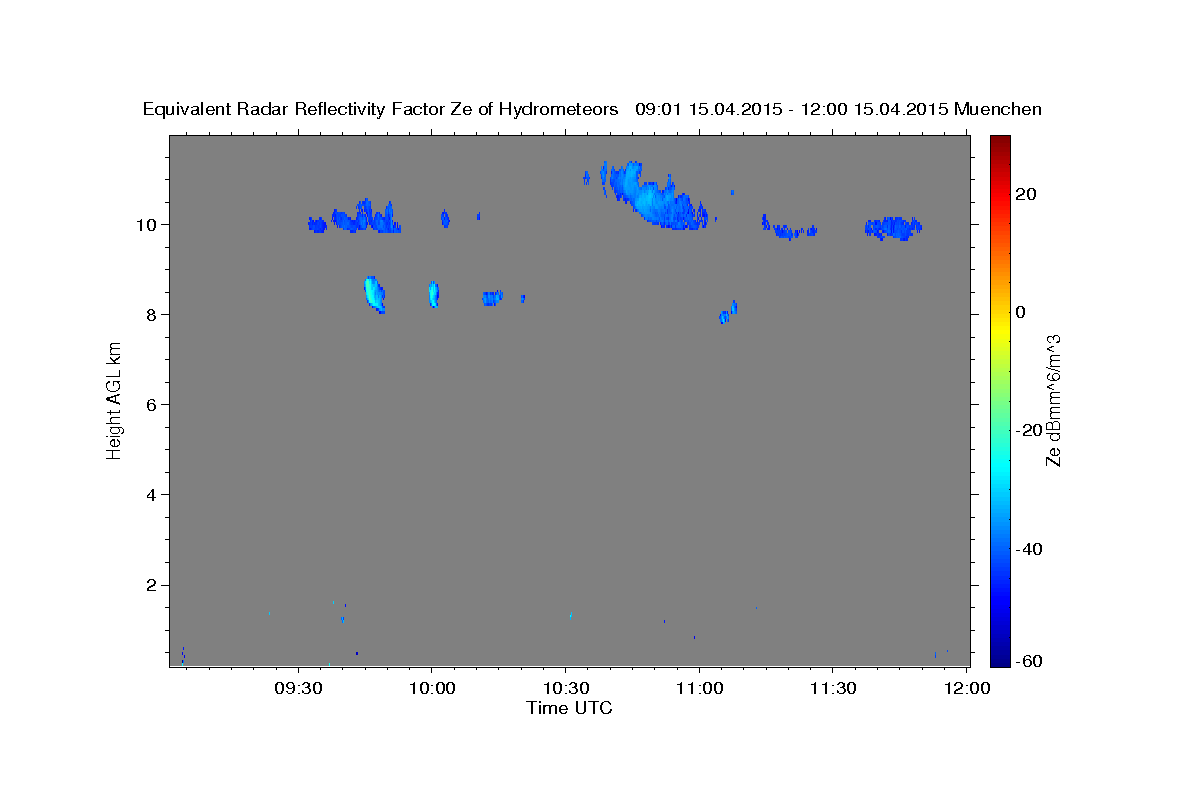Select the 'Time UTC' axis title
Image resolution: width=1200 pixels, height=800 pixels.
tap(569, 708)
